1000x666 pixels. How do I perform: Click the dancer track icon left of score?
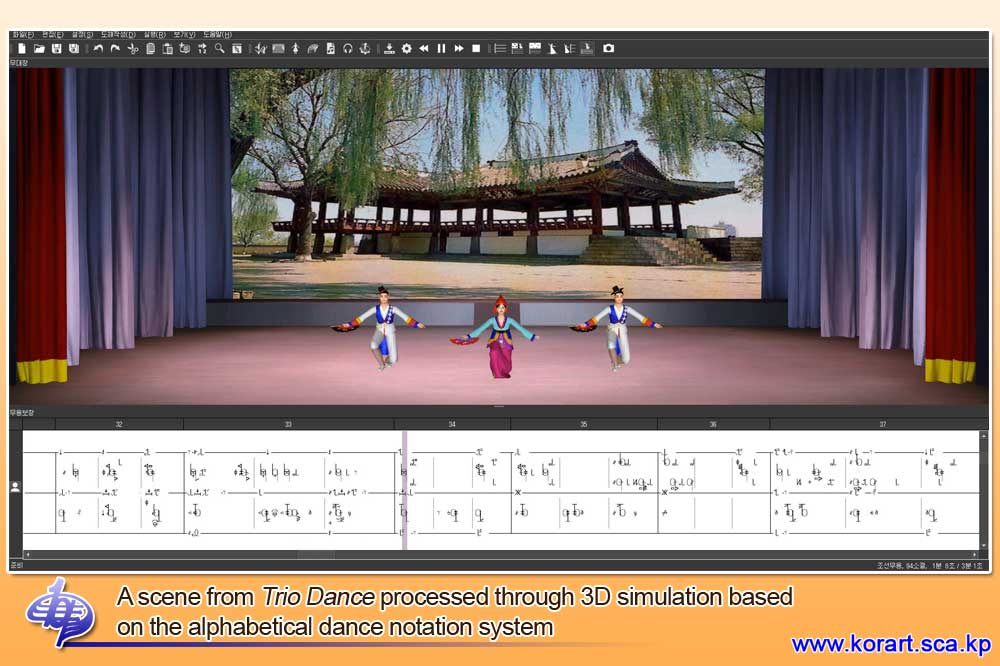pyautogui.click(x=15, y=487)
